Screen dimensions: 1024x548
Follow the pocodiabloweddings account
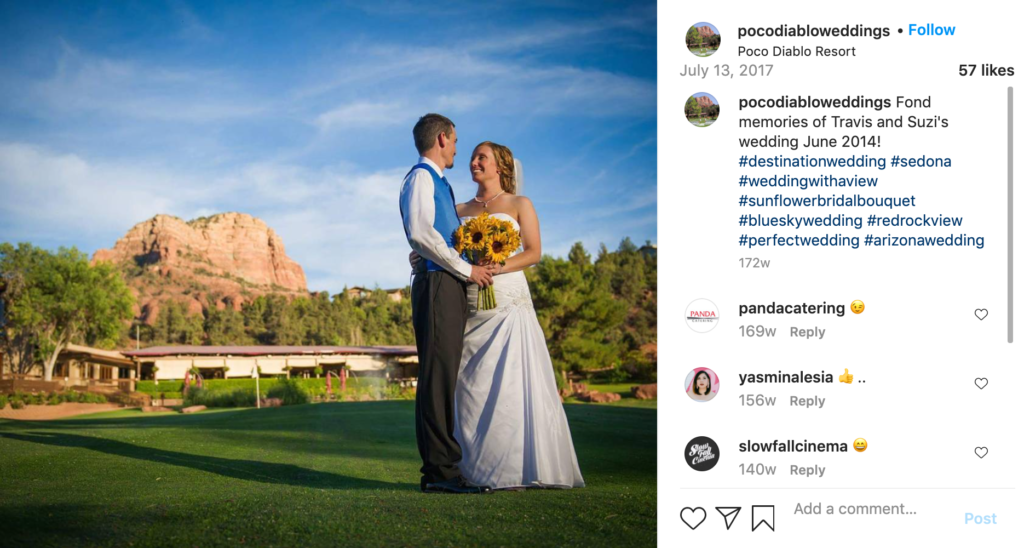pyautogui.click(x=931, y=30)
